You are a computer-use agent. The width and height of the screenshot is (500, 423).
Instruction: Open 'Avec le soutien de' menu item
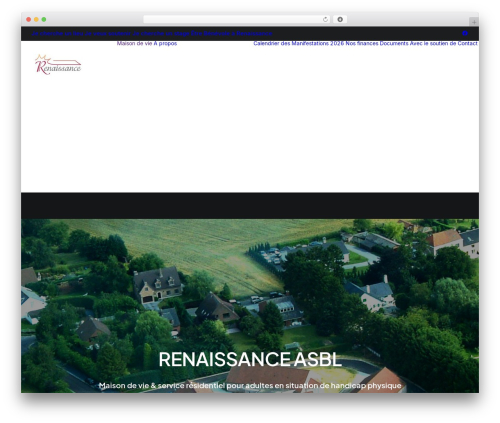pyautogui.click(x=433, y=43)
